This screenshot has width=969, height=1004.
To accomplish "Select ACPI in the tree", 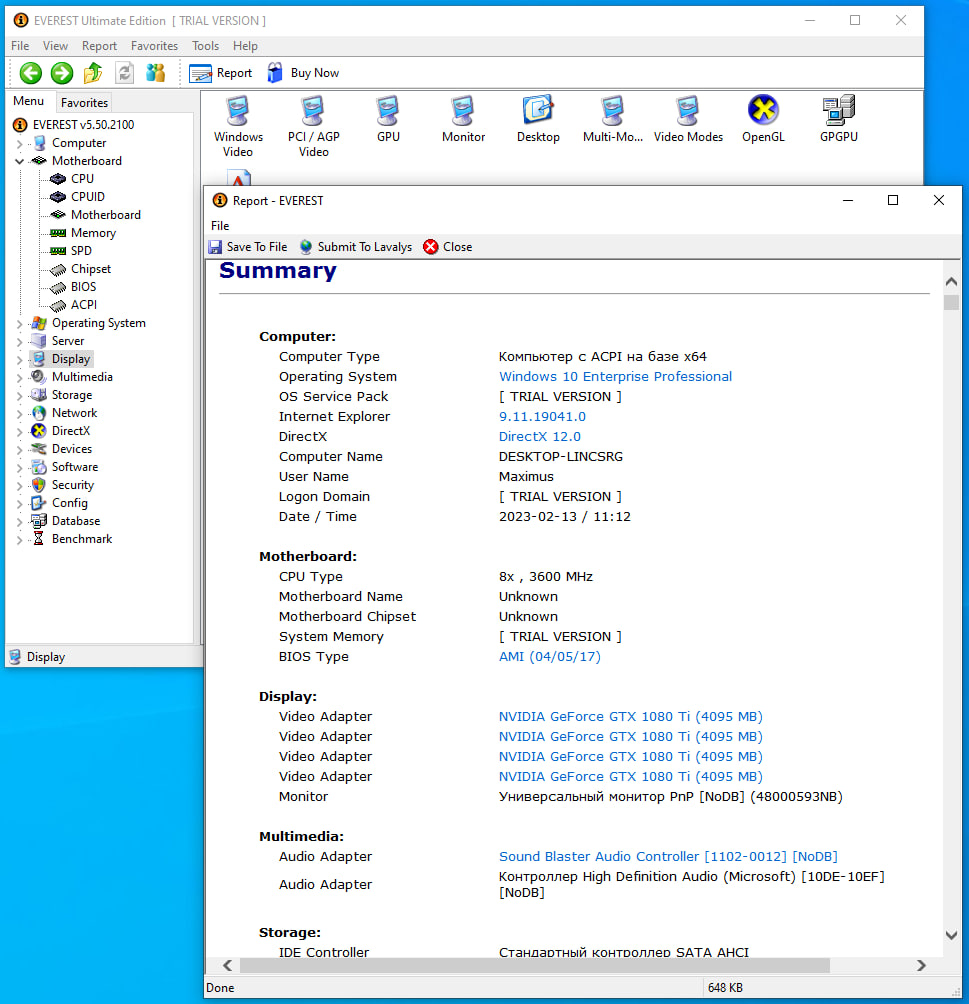I will (x=84, y=305).
